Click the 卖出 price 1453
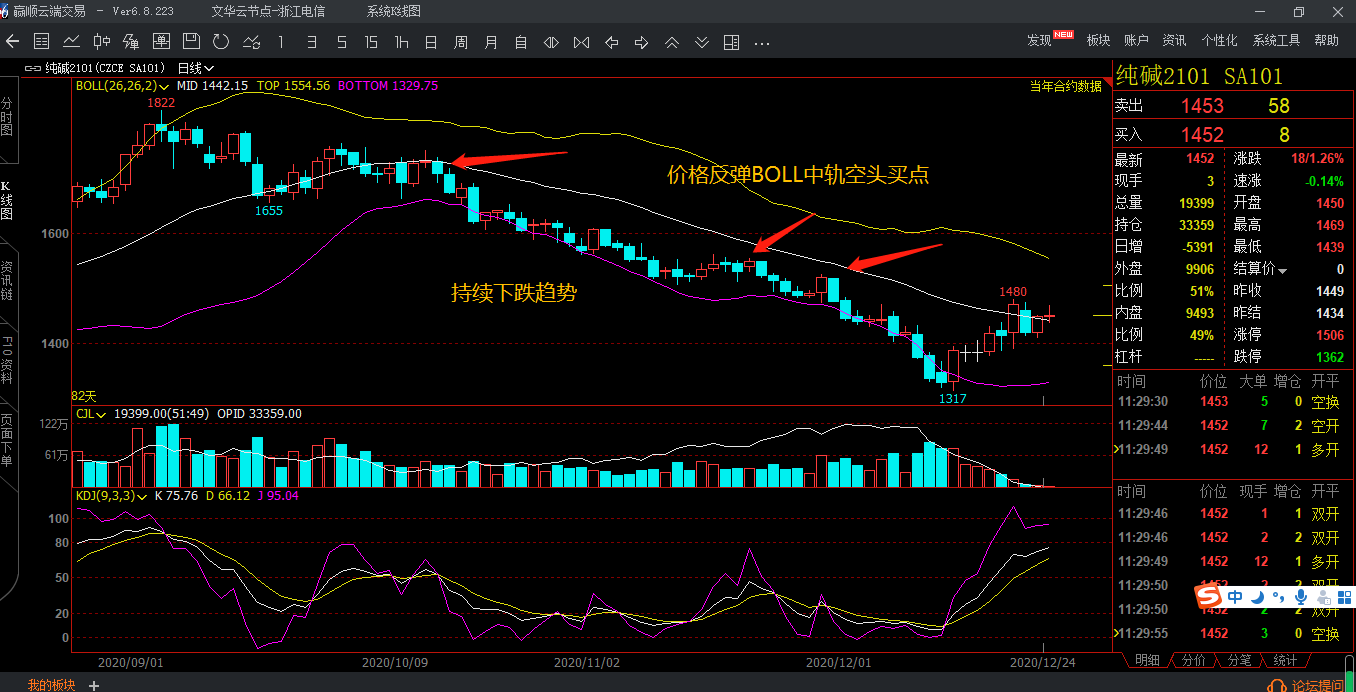This screenshot has height=692, width=1356. click(x=1202, y=106)
